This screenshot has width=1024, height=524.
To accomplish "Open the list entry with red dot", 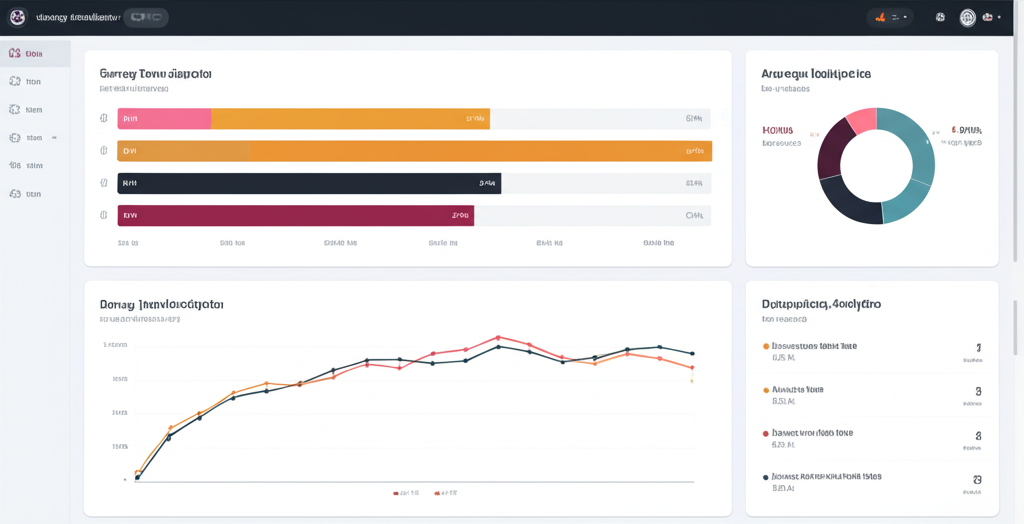I will pyautogui.click(x=814, y=434).
